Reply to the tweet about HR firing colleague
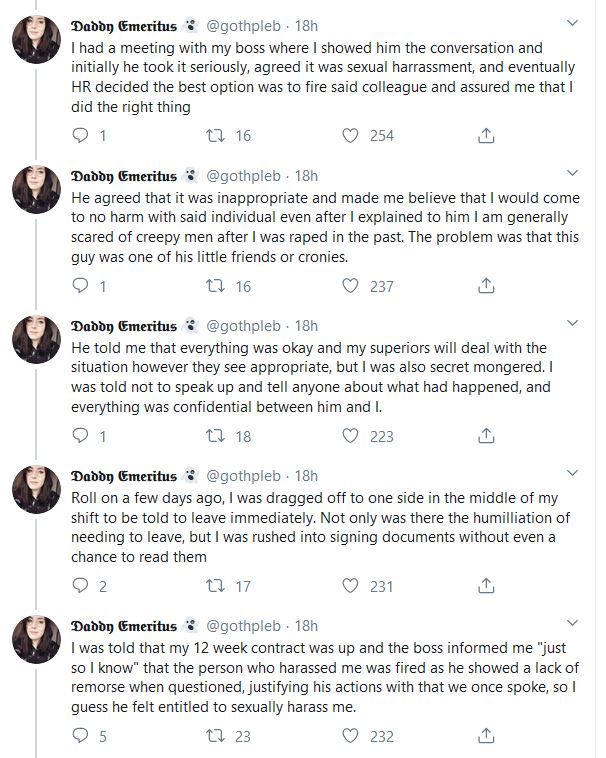The height and width of the screenshot is (758, 606). tap(82, 135)
